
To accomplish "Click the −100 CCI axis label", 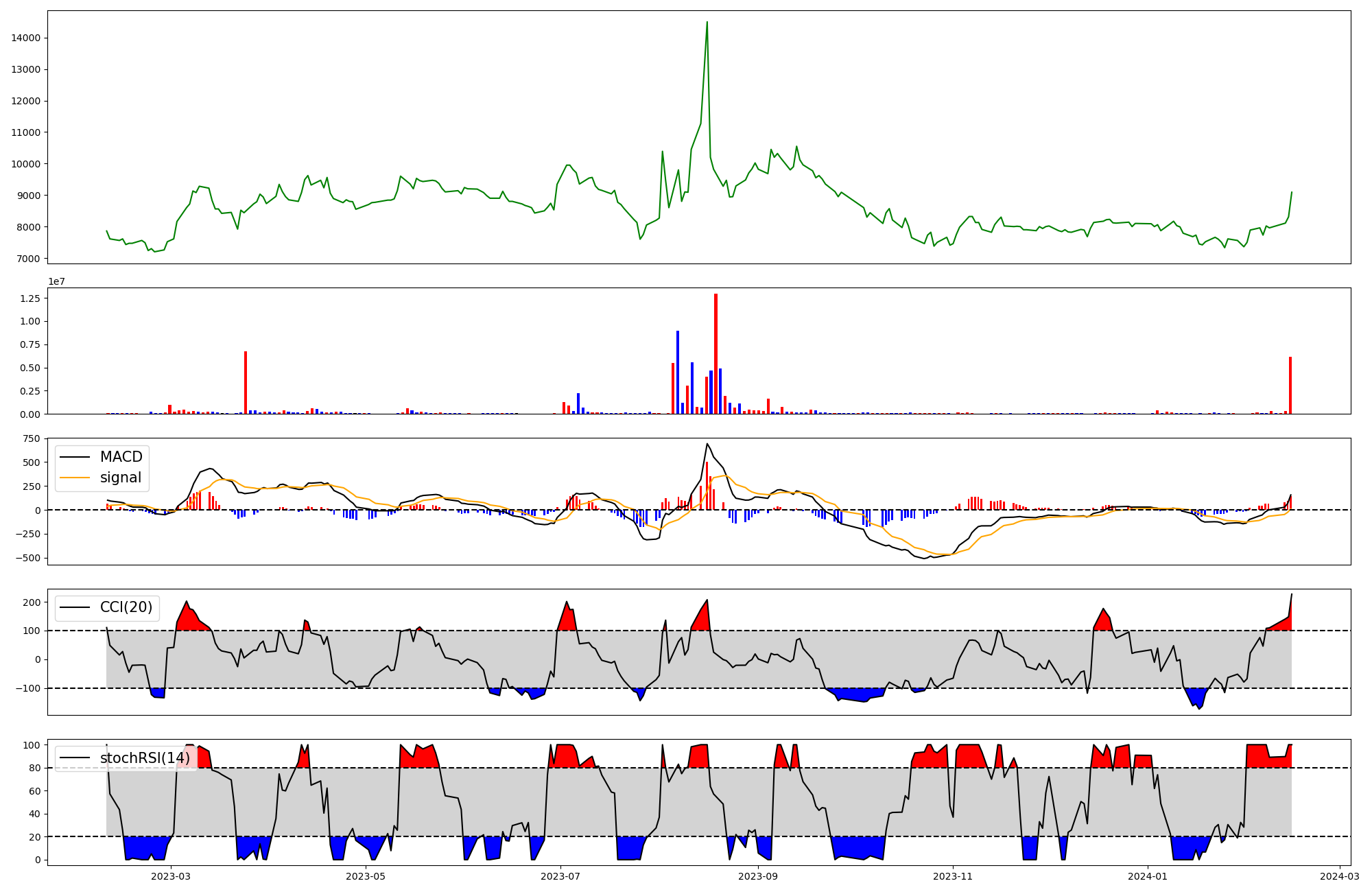I will click(27, 689).
